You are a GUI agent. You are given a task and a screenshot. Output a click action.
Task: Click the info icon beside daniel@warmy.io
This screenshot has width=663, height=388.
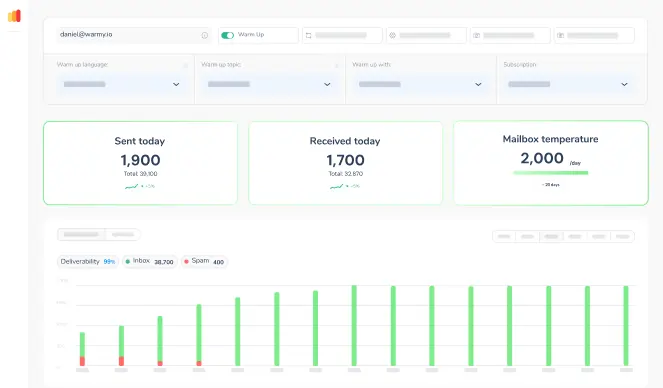(205, 36)
